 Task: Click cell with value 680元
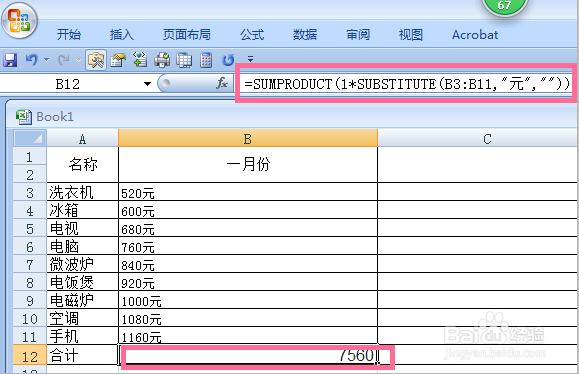point(248,228)
